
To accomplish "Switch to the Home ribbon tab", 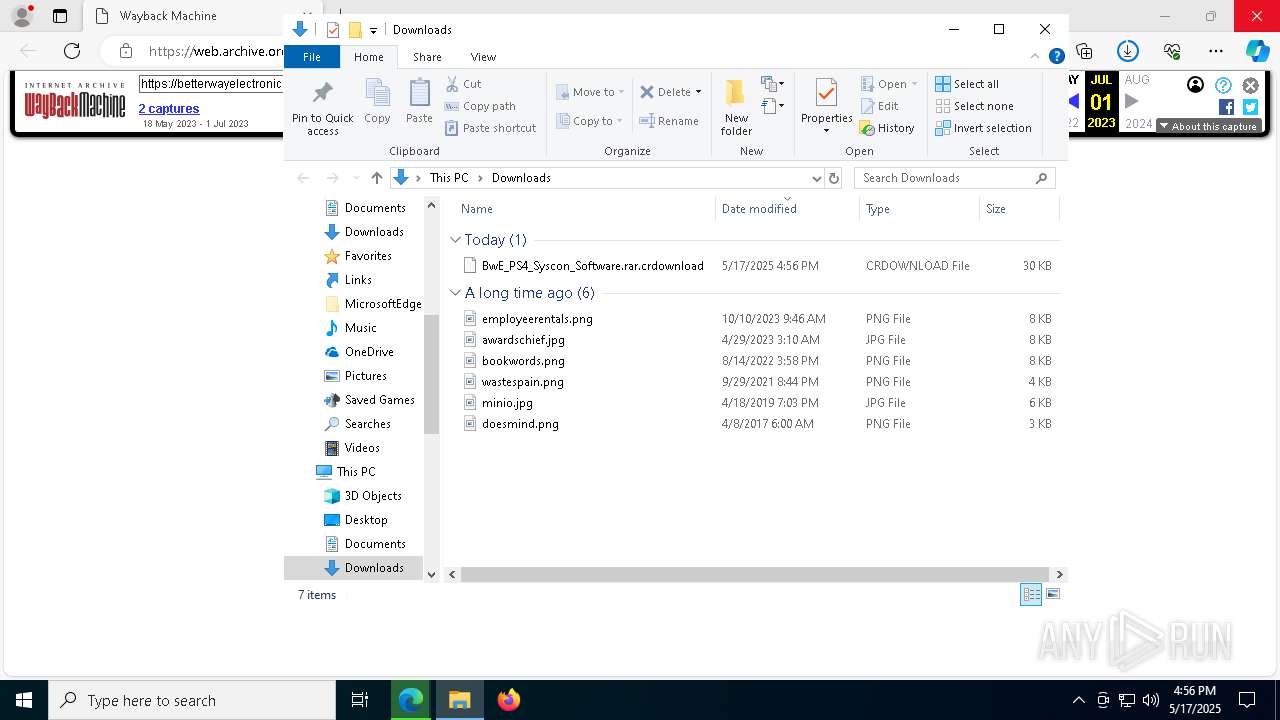I will pos(368,57).
